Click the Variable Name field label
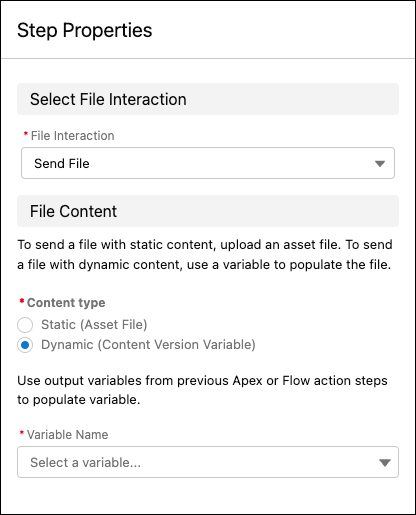416x515 pixels. [68, 435]
